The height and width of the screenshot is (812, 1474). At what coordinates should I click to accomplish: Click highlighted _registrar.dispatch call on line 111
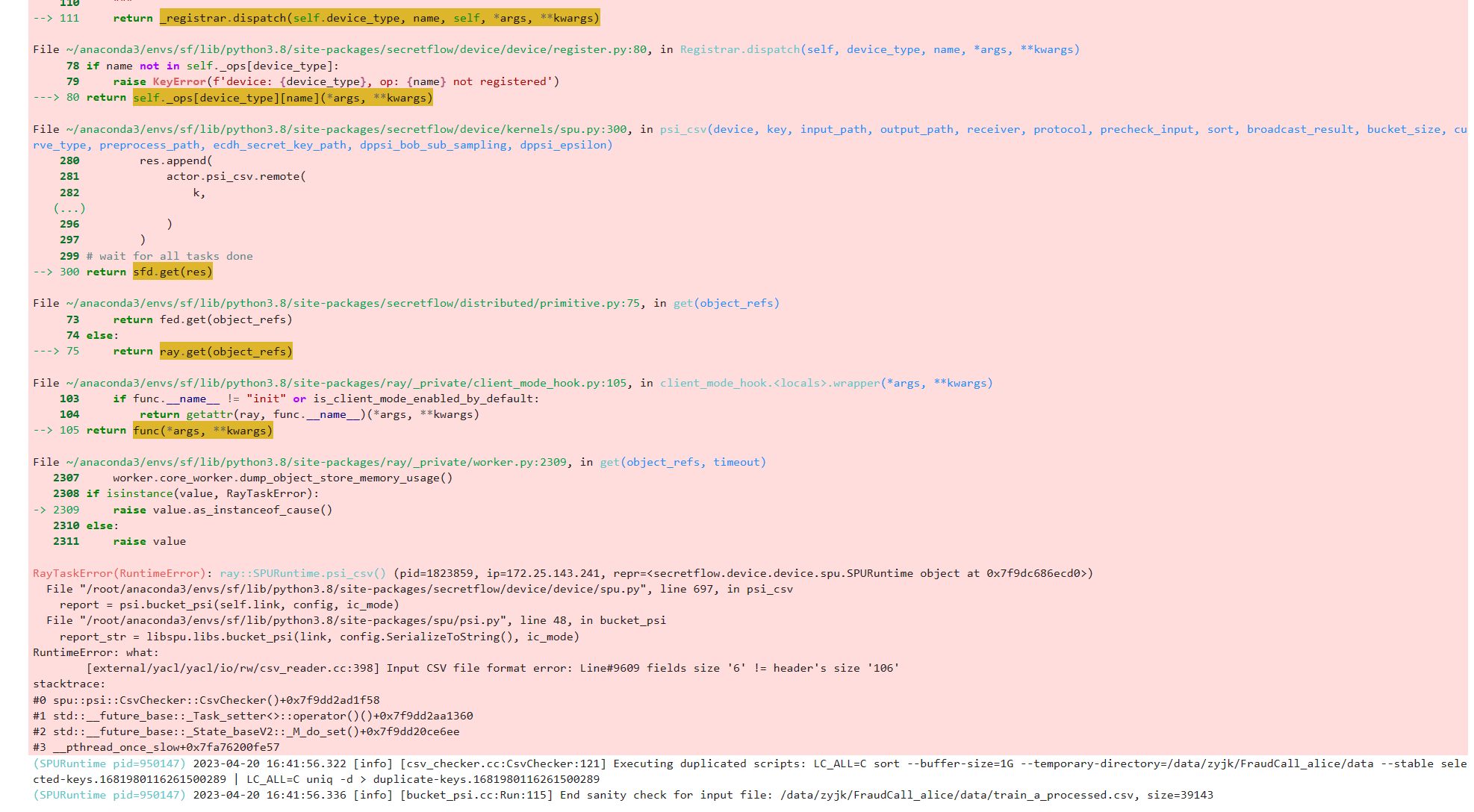379,18
